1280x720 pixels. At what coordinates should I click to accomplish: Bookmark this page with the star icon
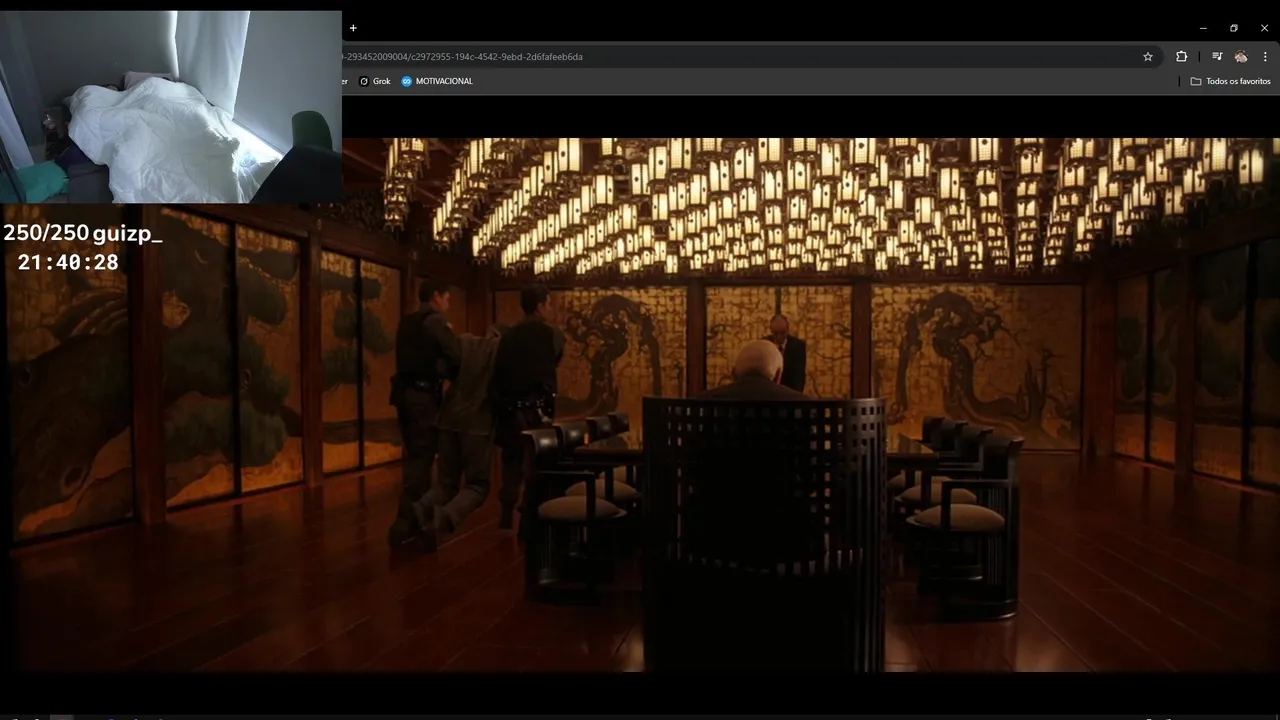pyautogui.click(x=1148, y=57)
